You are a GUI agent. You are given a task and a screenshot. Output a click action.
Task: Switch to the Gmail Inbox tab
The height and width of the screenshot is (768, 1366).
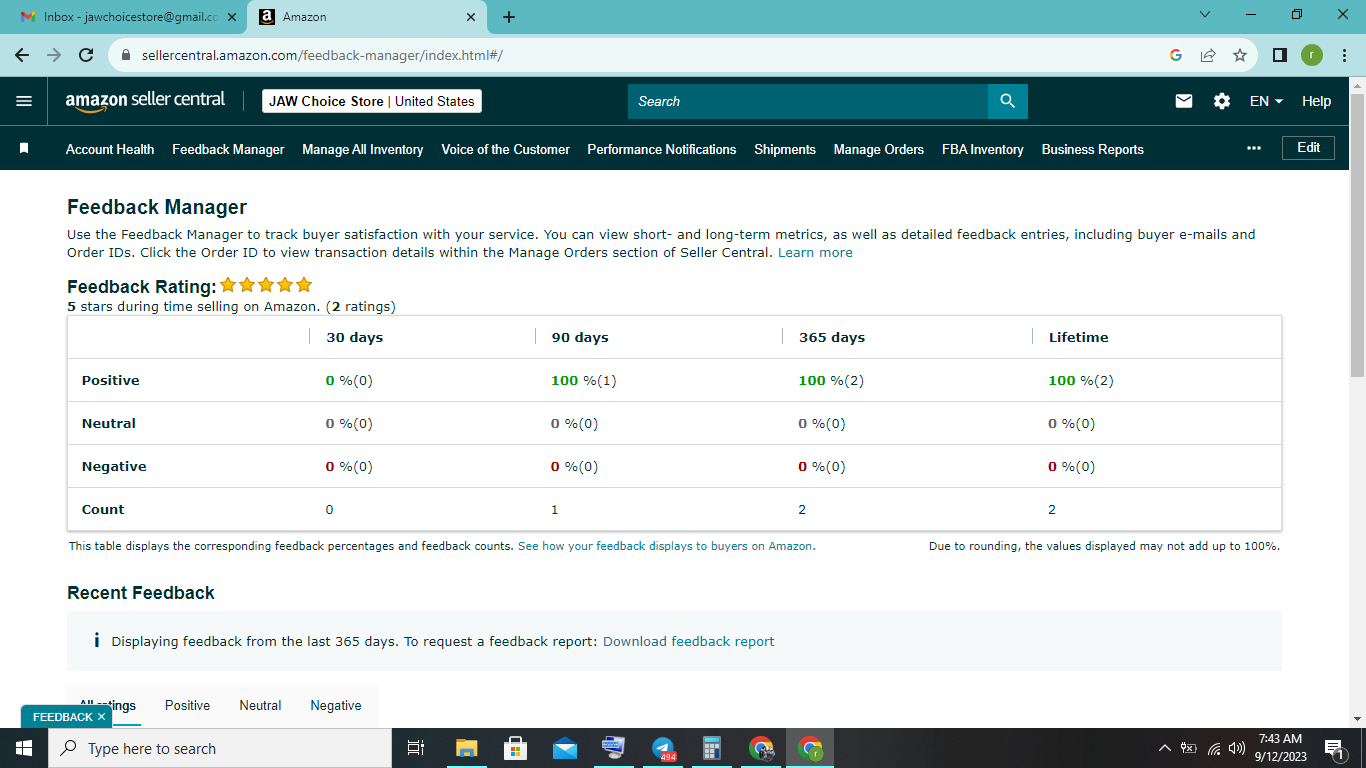point(129,17)
